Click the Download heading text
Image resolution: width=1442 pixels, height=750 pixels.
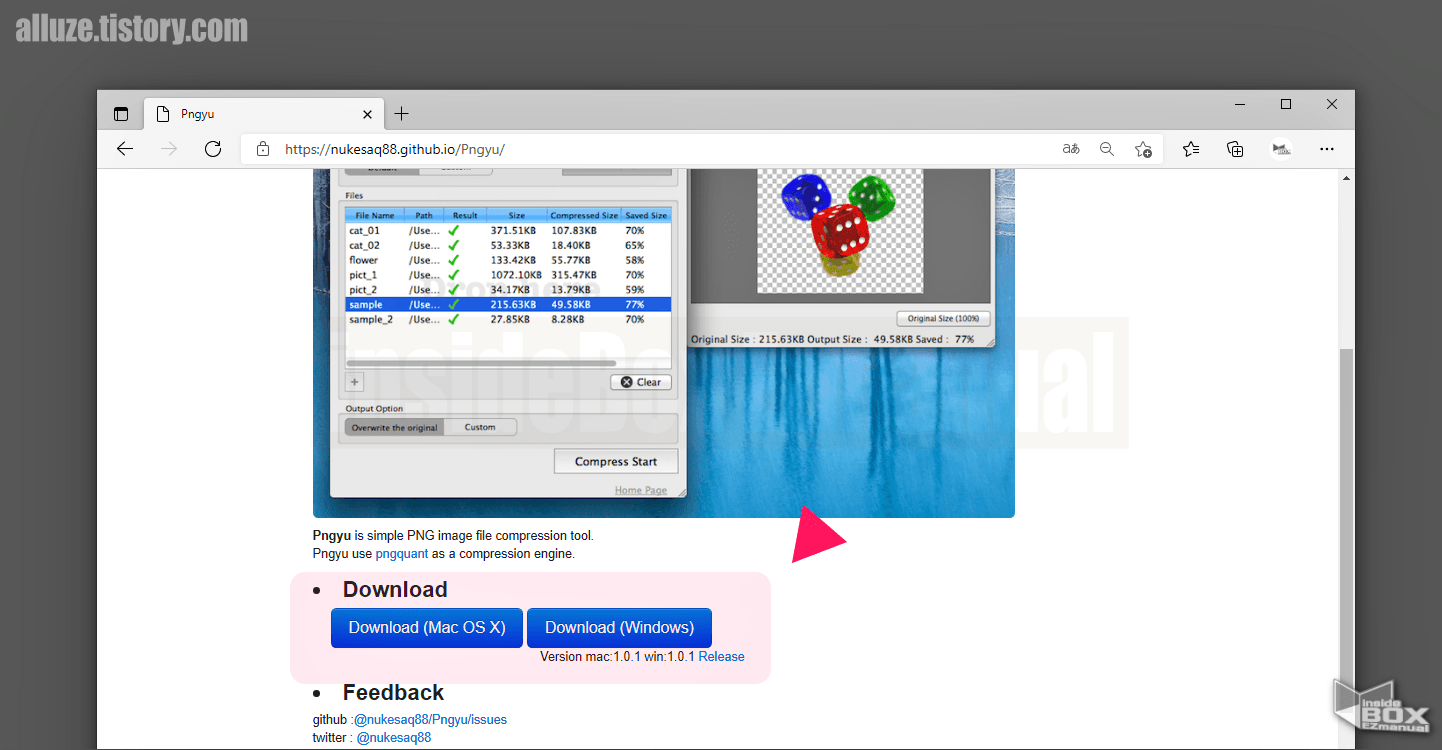(x=395, y=590)
